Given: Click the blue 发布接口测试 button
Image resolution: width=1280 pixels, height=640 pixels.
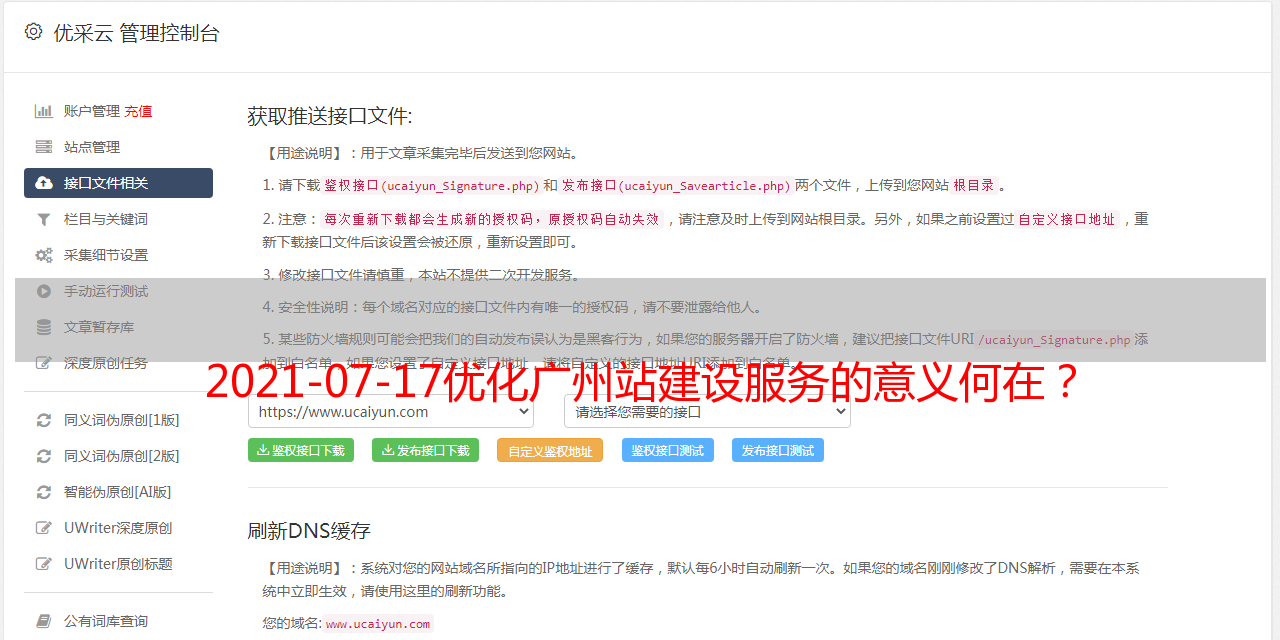Looking at the screenshot, I should (x=778, y=450).
